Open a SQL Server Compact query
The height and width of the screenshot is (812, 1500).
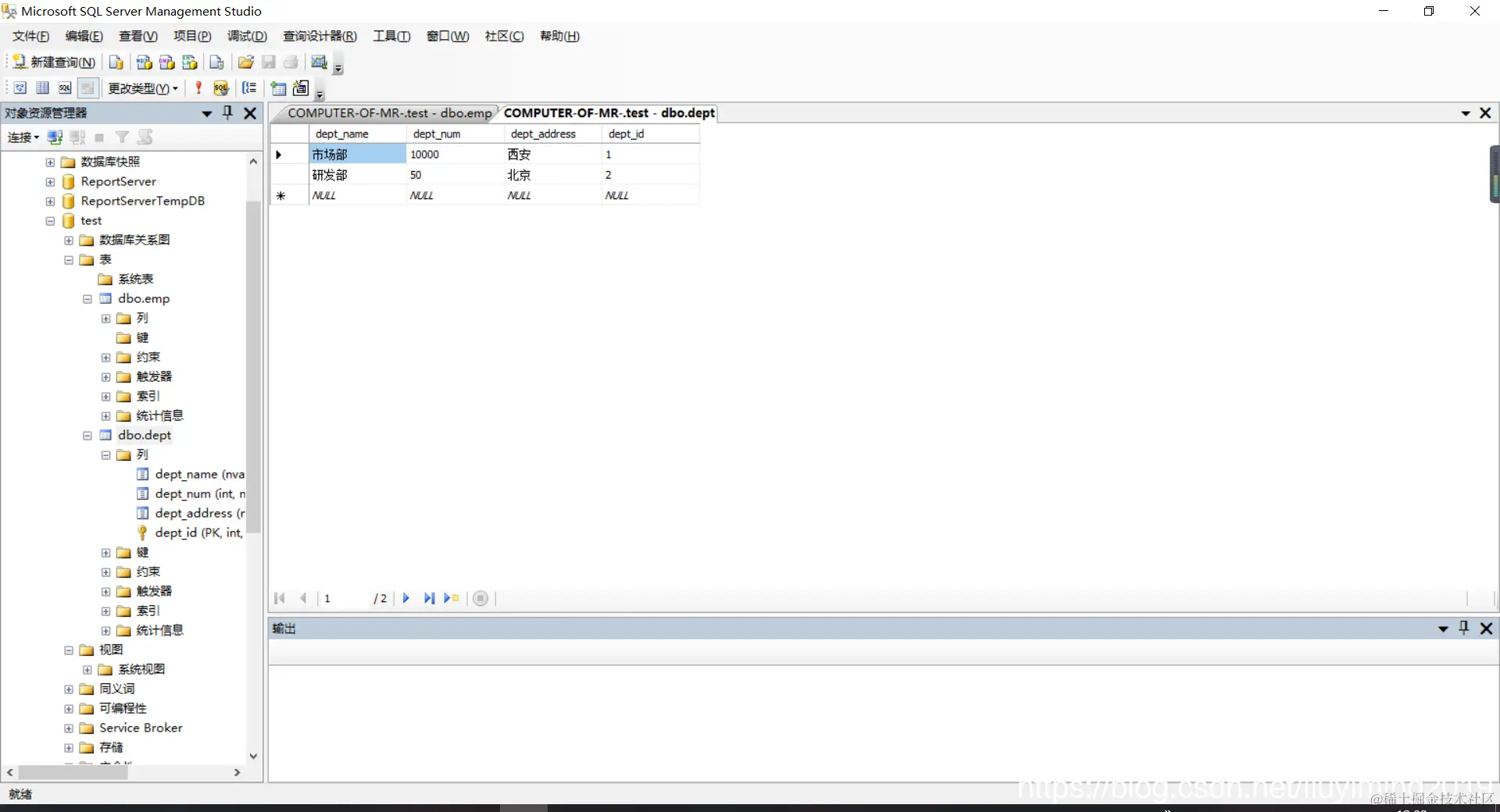click(217, 62)
